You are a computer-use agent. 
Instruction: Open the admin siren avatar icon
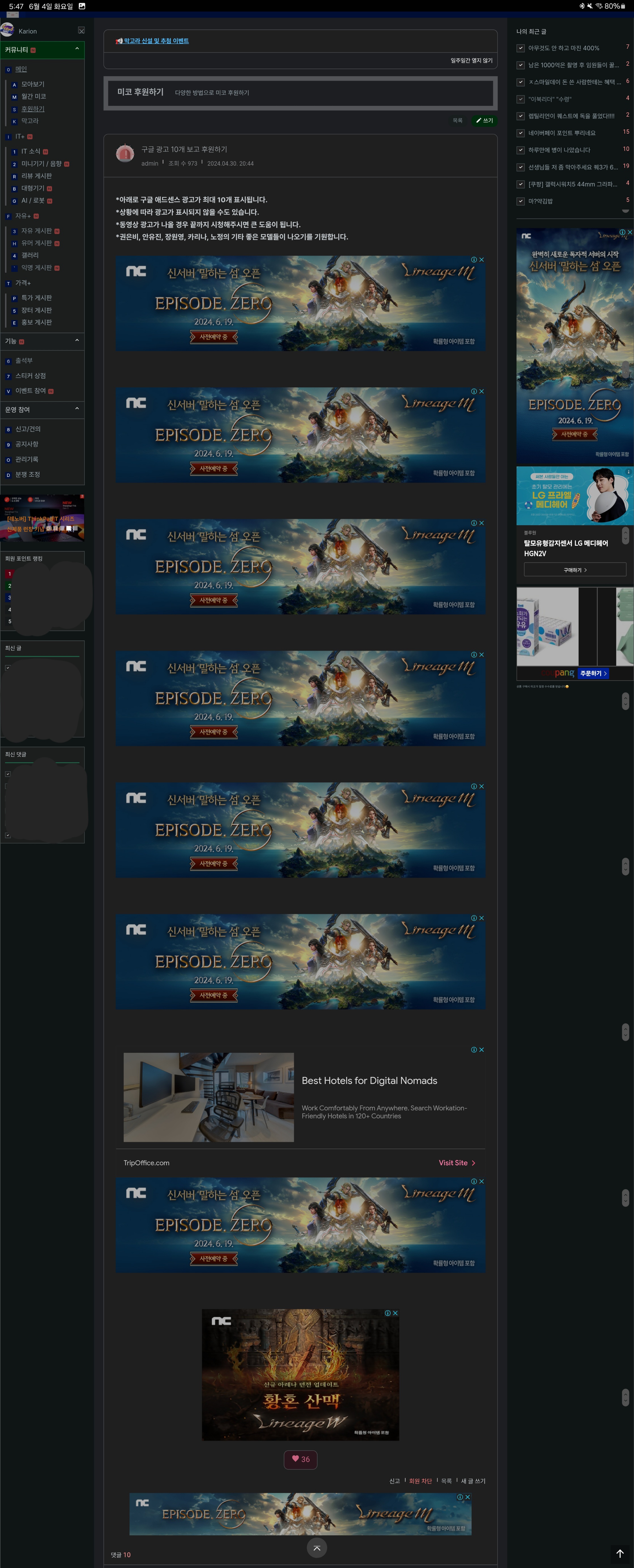125,154
